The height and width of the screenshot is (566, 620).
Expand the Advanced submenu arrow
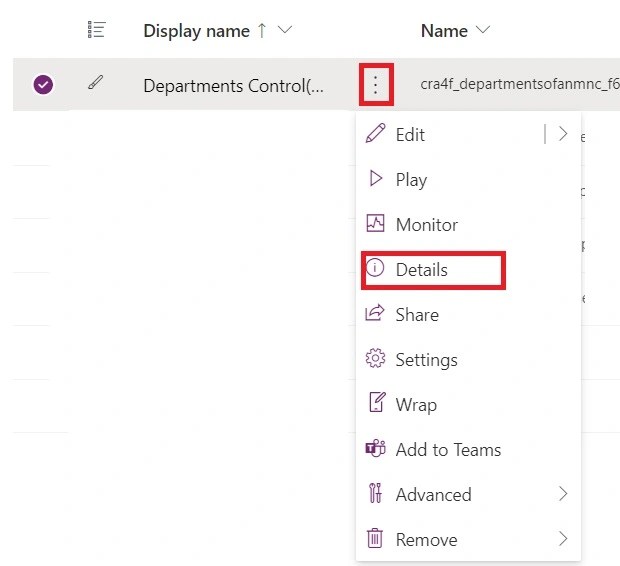tap(563, 494)
